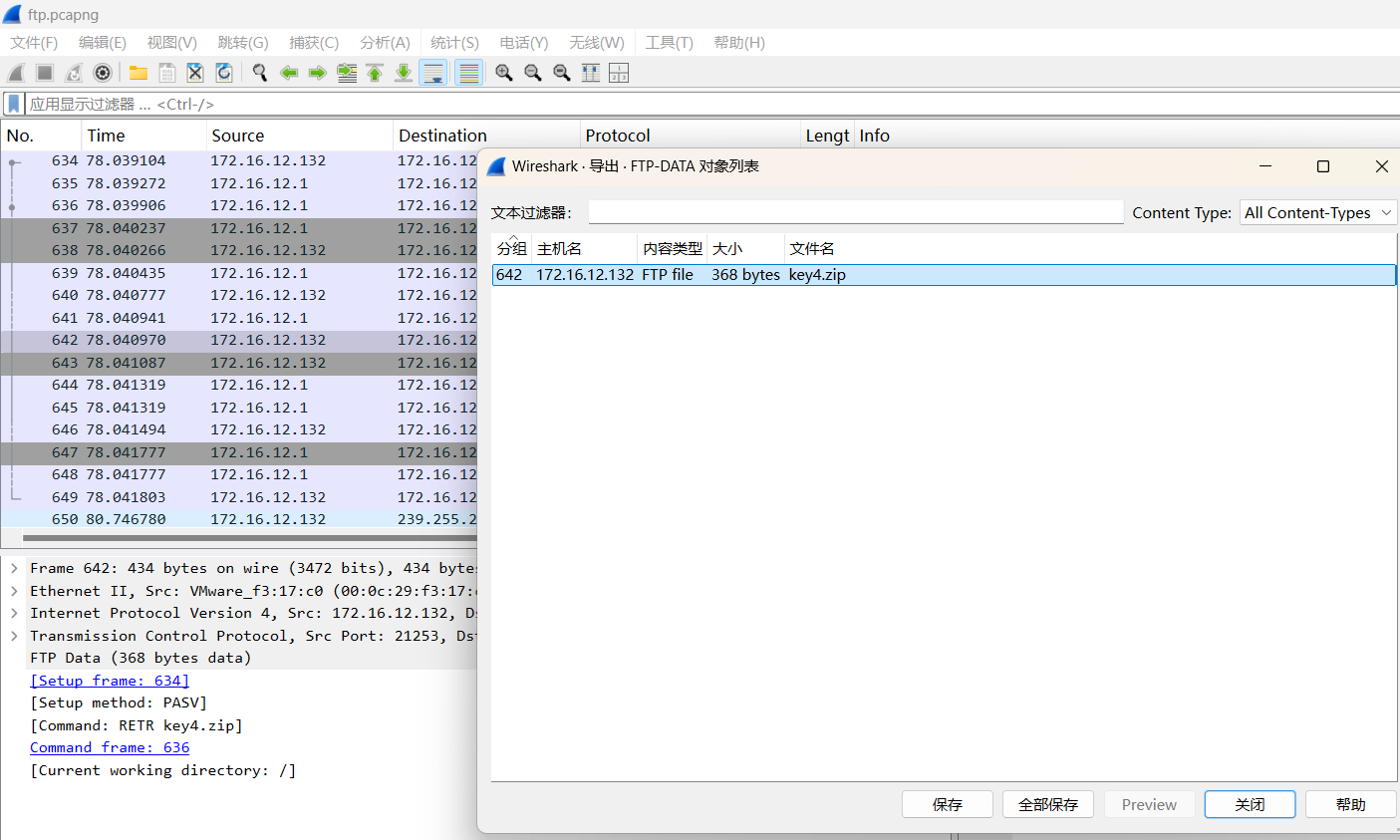This screenshot has height=840, width=1400.
Task: Expand the Frame 642 details row
Action: pyautogui.click(x=14, y=568)
